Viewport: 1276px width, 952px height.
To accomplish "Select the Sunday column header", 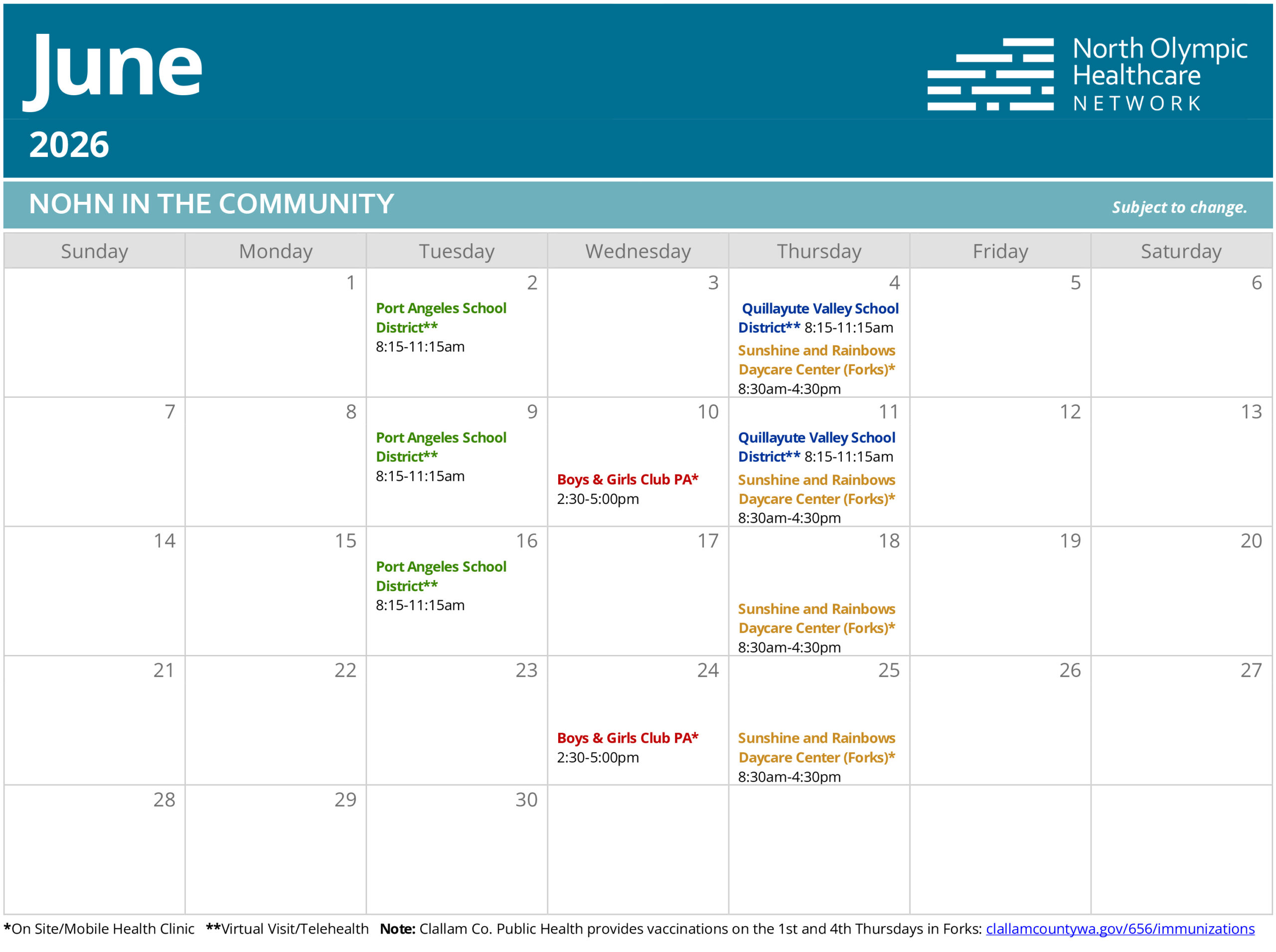I will [x=95, y=251].
